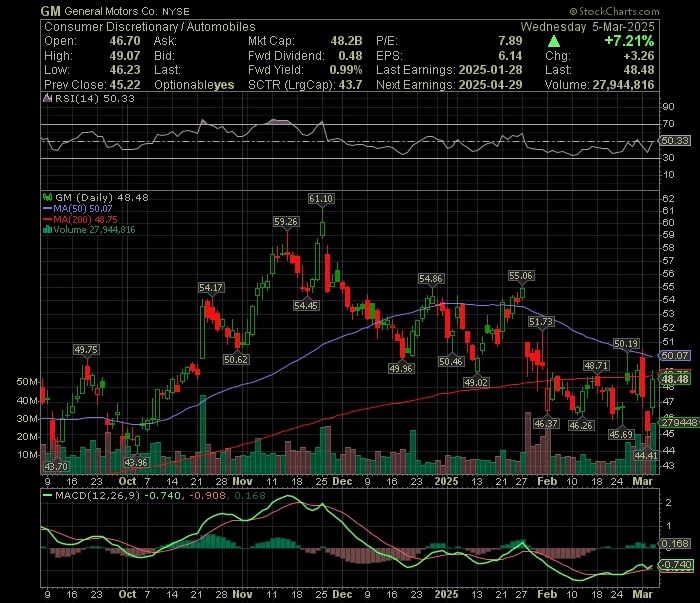Click the SCTR (LrgCap) 43.7 value

(x=350, y=85)
